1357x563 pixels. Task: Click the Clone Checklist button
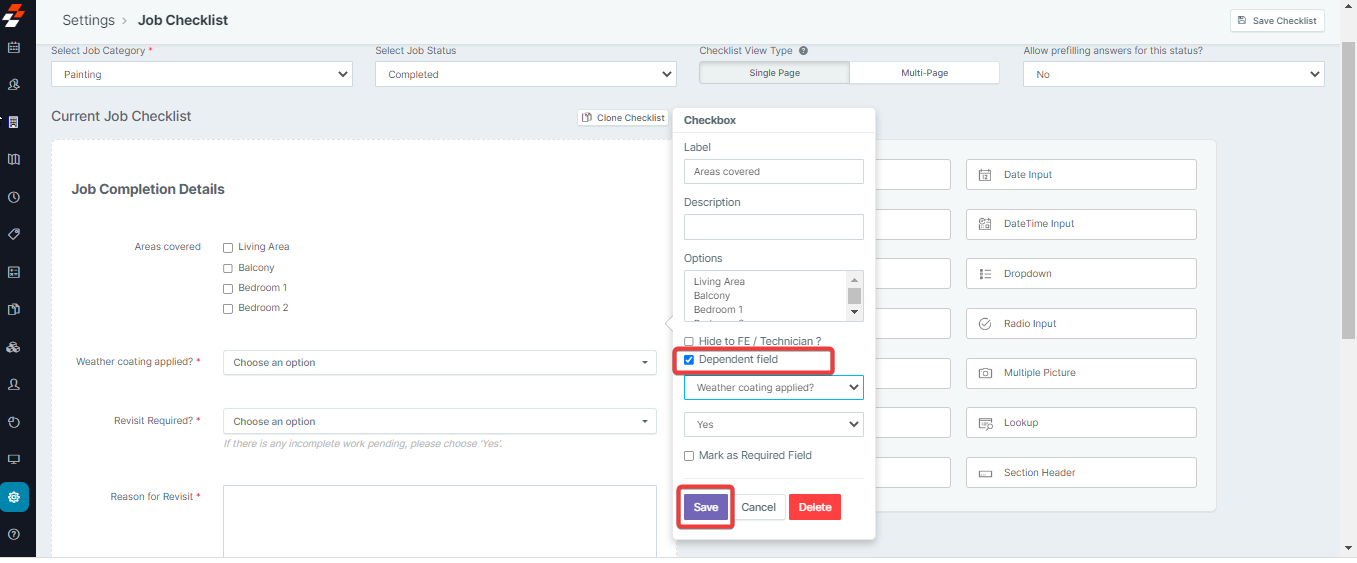(622, 118)
